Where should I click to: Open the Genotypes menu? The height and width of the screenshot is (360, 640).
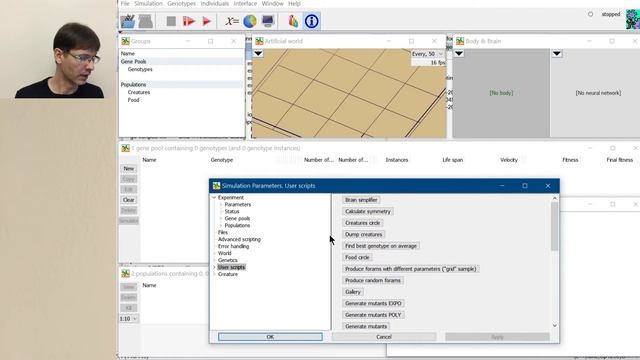click(x=181, y=4)
